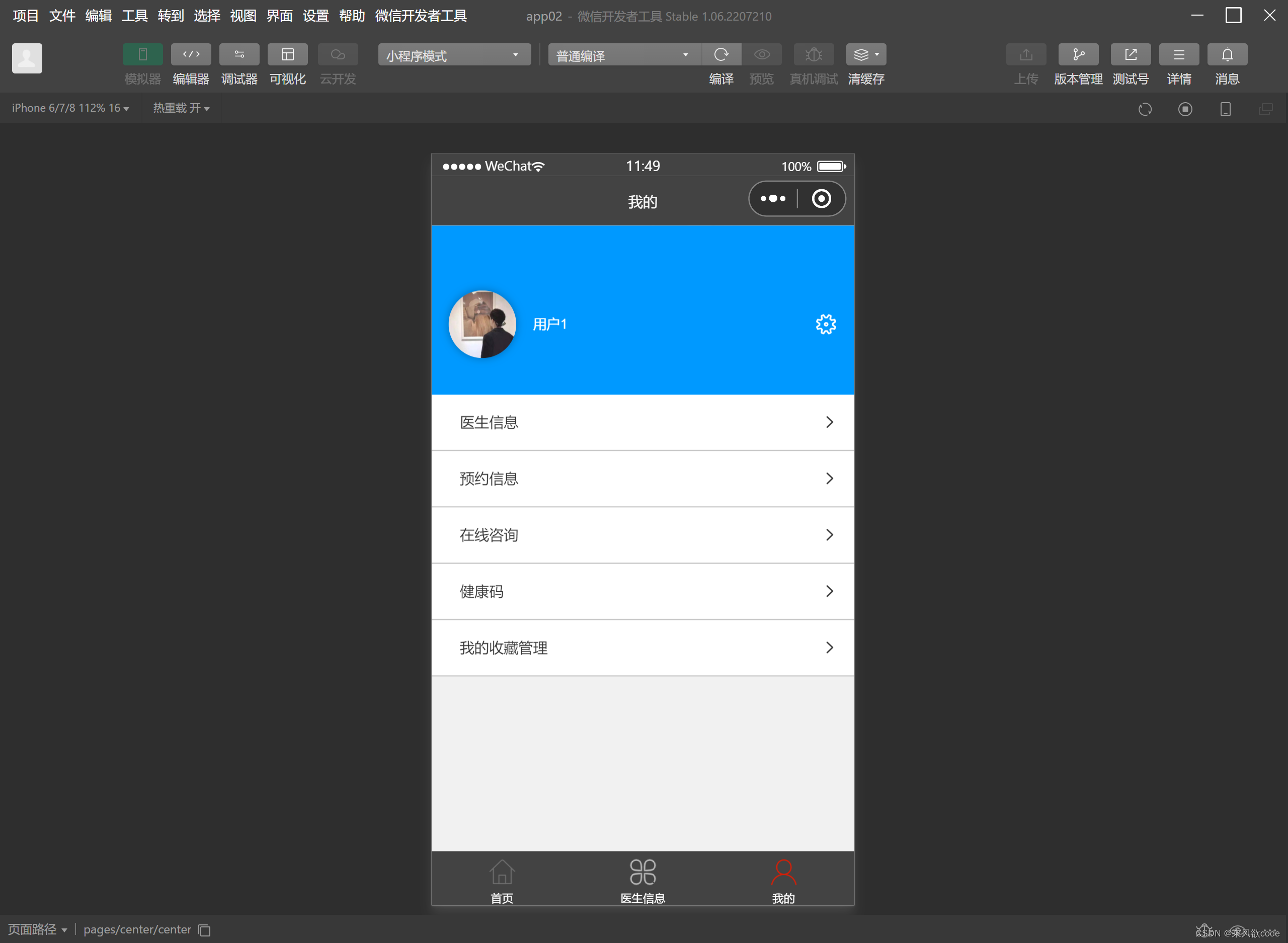Open version management branch icon
Screen dimensions: 1288x943
(x=1078, y=55)
